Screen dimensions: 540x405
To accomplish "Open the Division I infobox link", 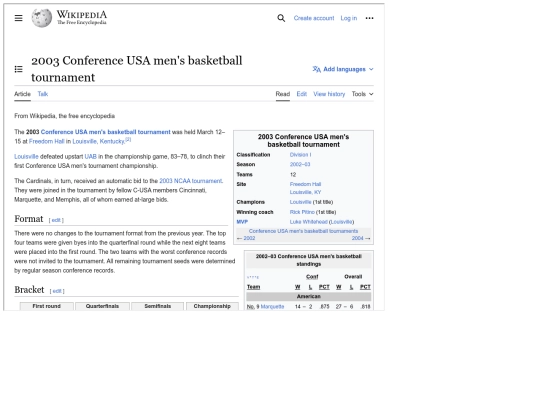I will (300, 155).
